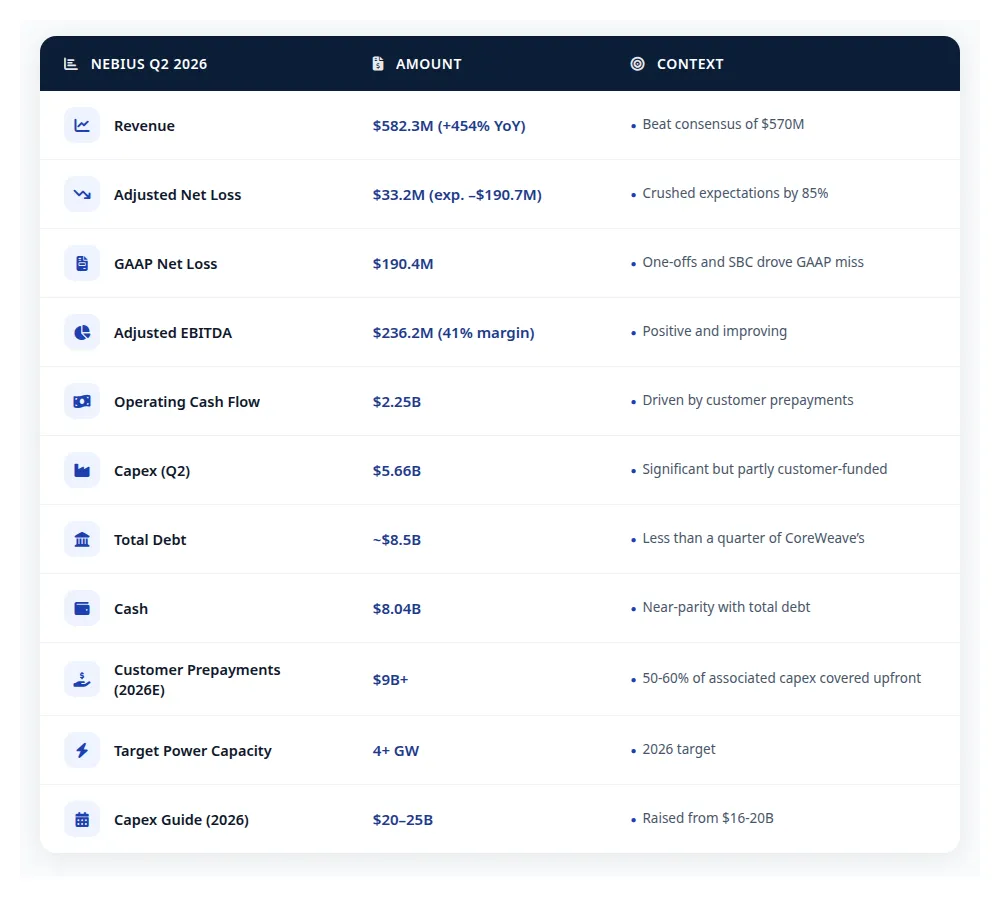1000x897 pixels.
Task: Select the downward trend icon for Adjusted Net Loss
Action: click(82, 194)
